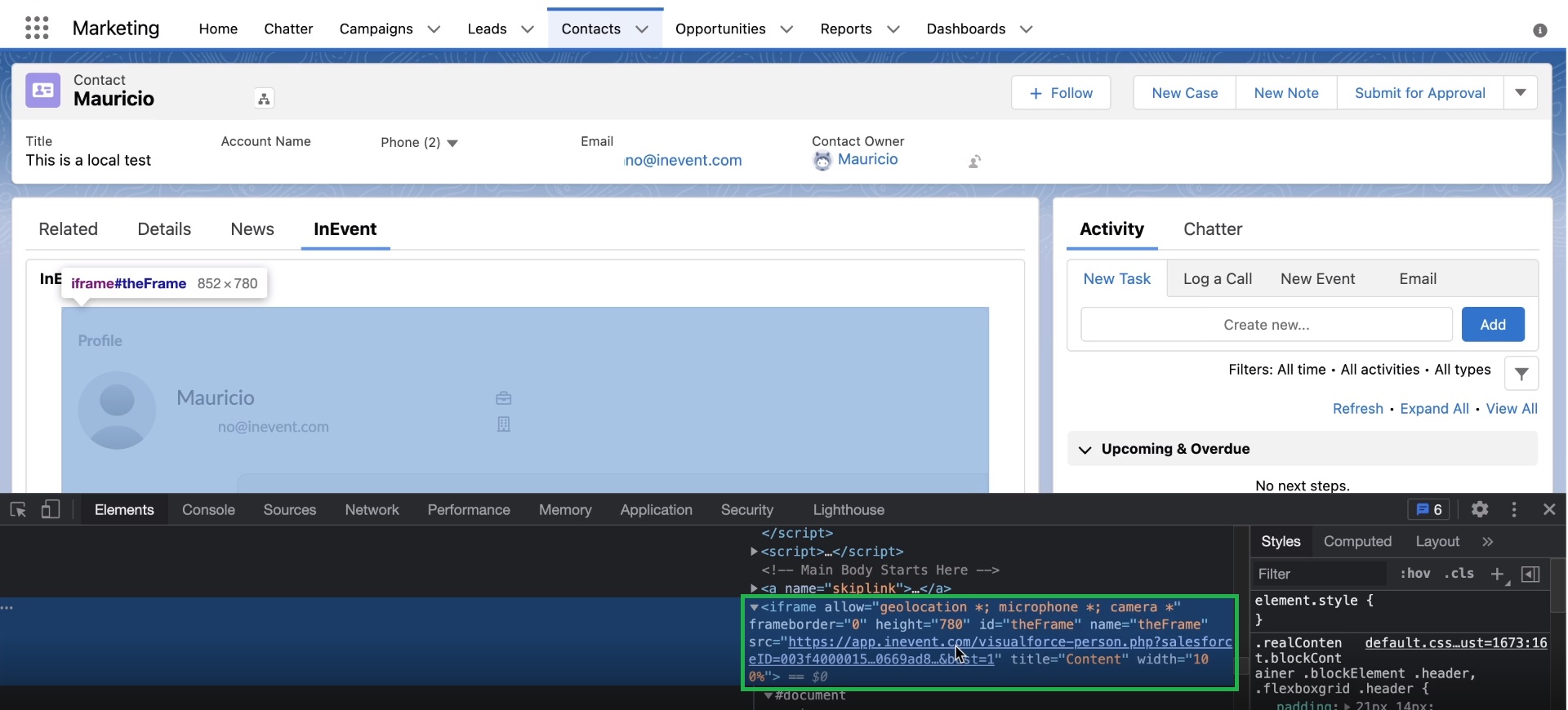Switch to the Details tab
Viewport: 1568px width, 710px height.
point(164,229)
